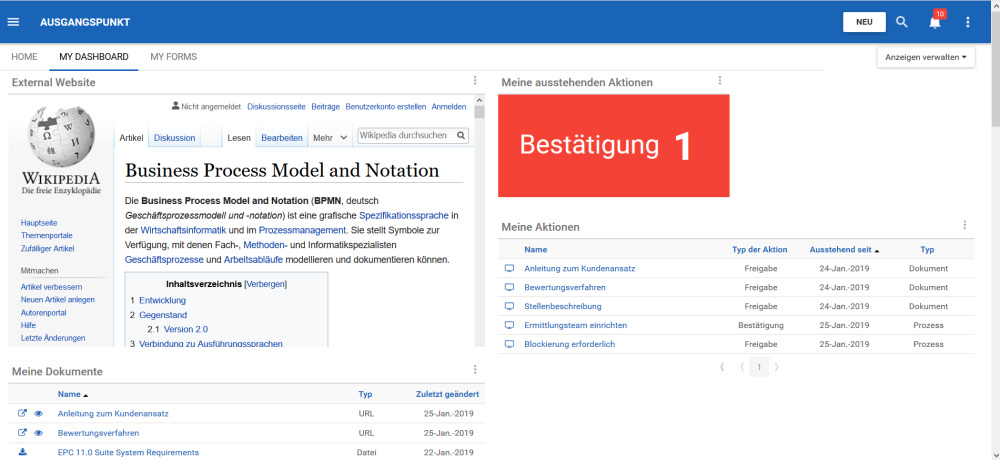The height and width of the screenshot is (460, 1000).
Task: Click the red Bestätigung 1 tile
Action: coord(614,145)
